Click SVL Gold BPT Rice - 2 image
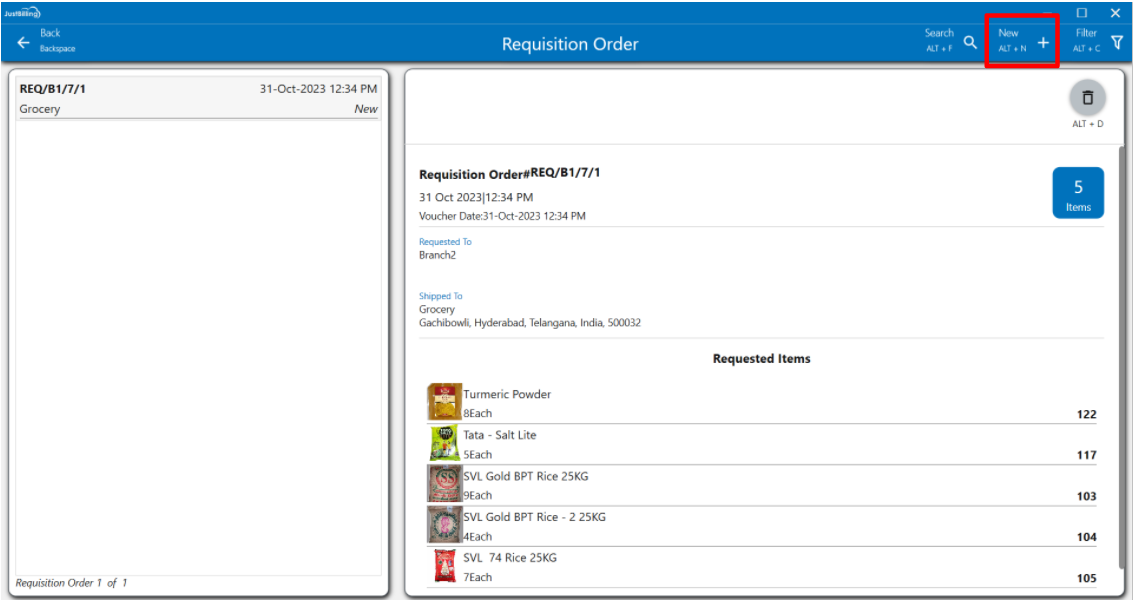Image resolution: width=1135 pixels, height=604 pixels. click(444, 525)
